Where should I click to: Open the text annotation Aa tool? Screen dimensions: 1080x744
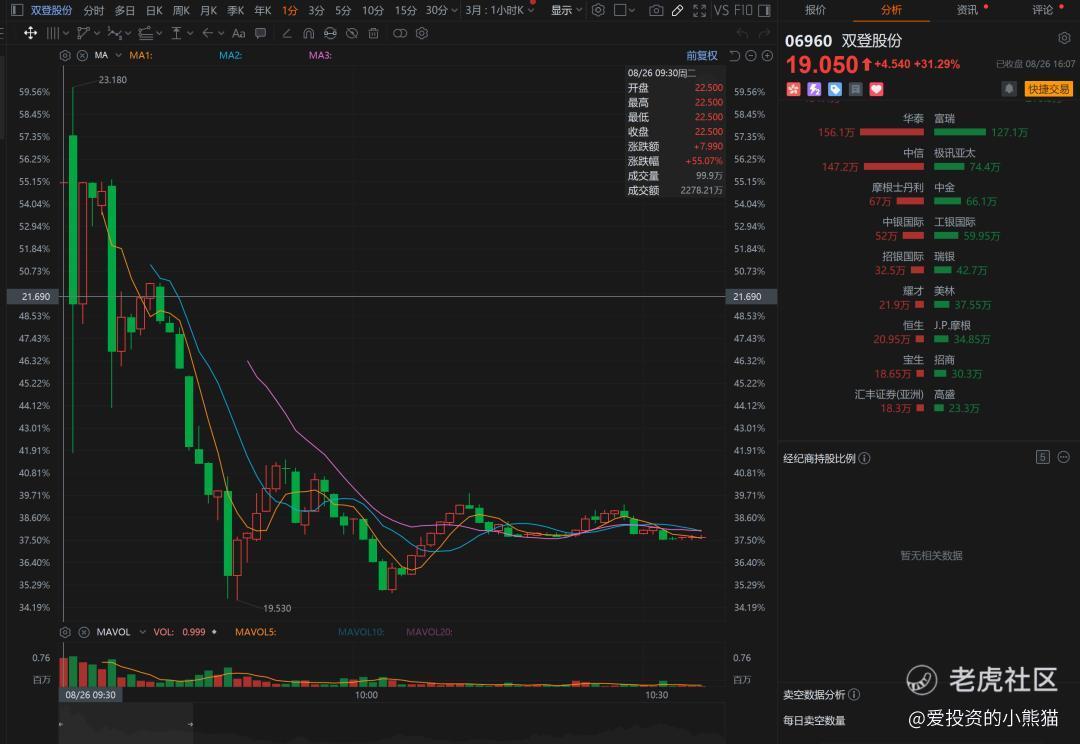click(x=238, y=33)
